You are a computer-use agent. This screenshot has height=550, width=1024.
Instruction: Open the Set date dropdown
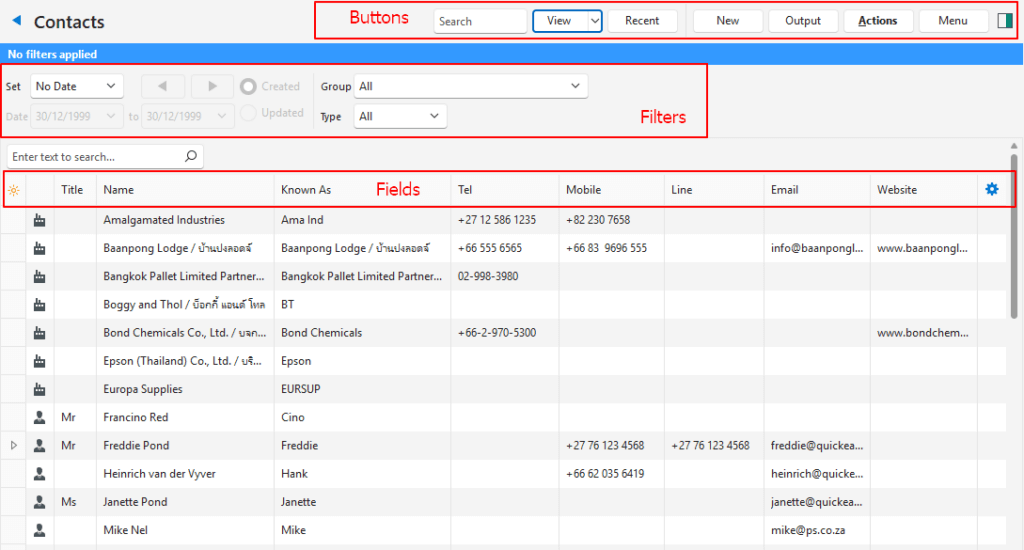pos(76,87)
